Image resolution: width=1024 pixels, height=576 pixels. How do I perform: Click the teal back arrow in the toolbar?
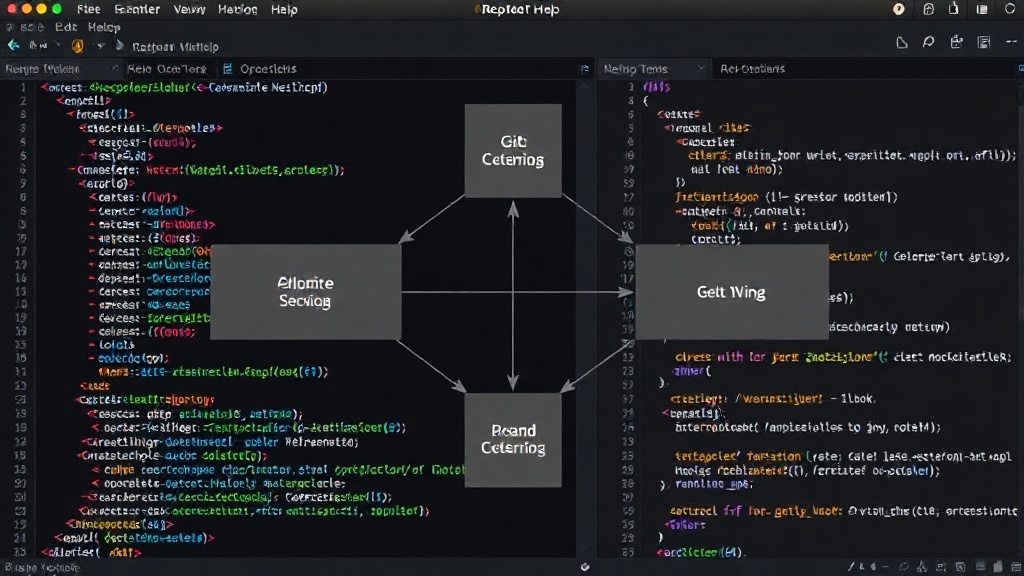(x=13, y=45)
